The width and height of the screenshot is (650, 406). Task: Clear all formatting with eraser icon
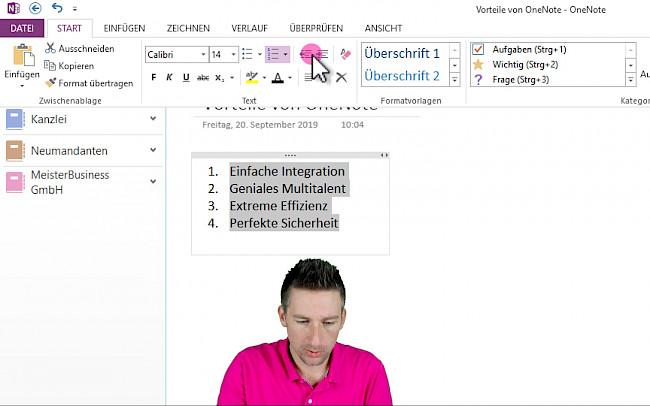point(346,54)
